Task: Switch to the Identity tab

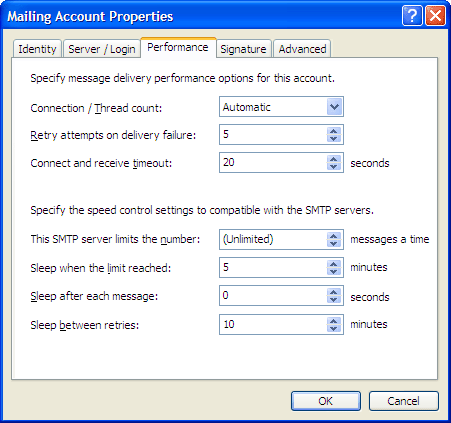Action: pos(37,49)
